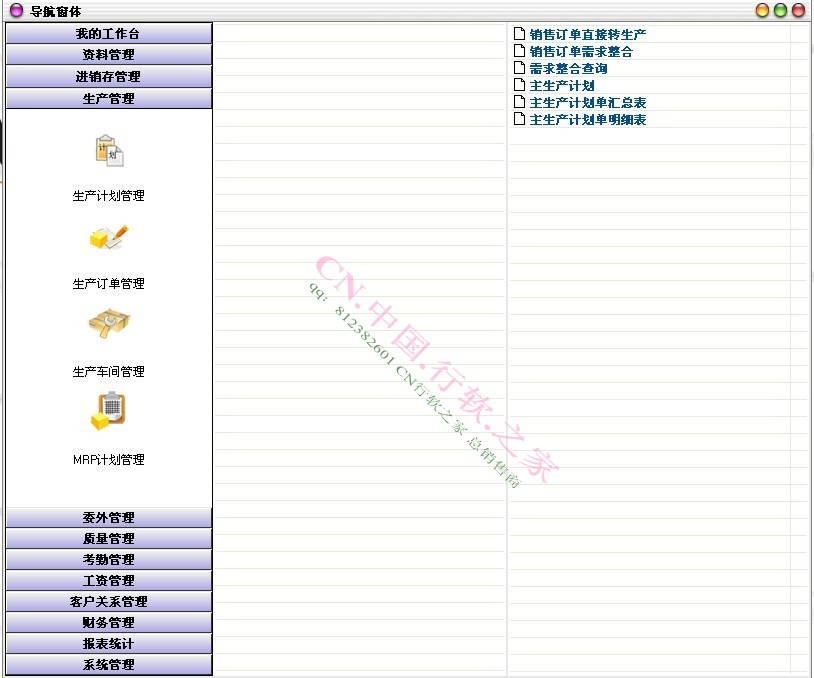Switch to 我的工作台
The width and height of the screenshot is (814, 678).
click(110, 33)
